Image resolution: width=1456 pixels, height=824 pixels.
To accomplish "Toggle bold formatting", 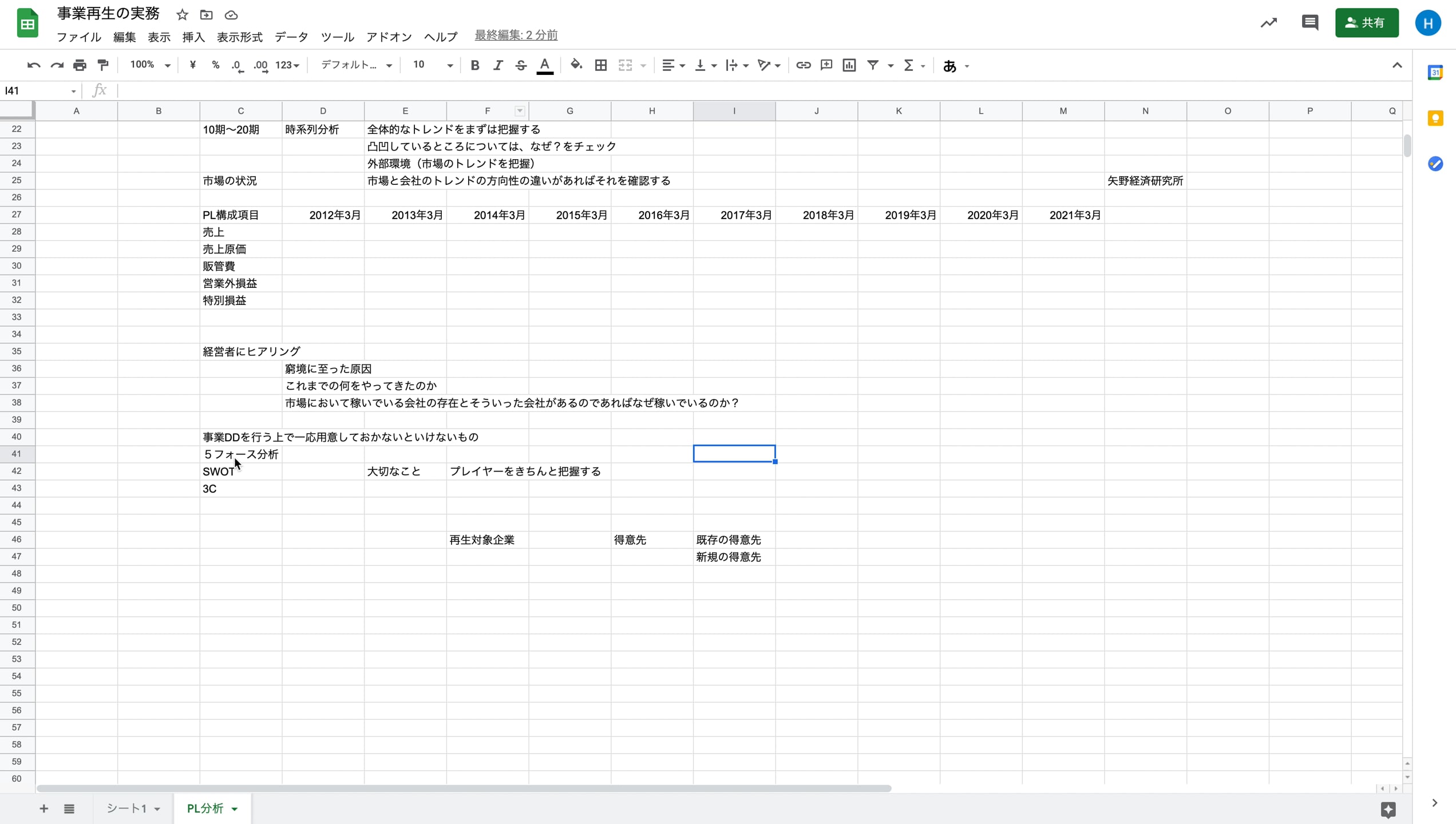I will click(x=474, y=65).
